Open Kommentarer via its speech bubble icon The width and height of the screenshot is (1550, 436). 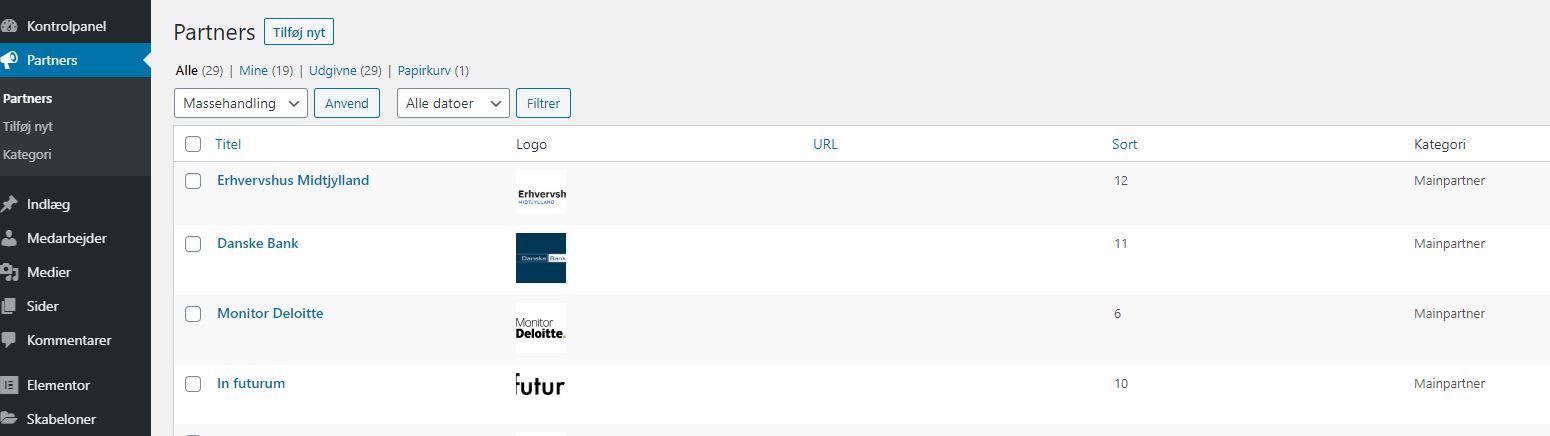[x=9, y=340]
